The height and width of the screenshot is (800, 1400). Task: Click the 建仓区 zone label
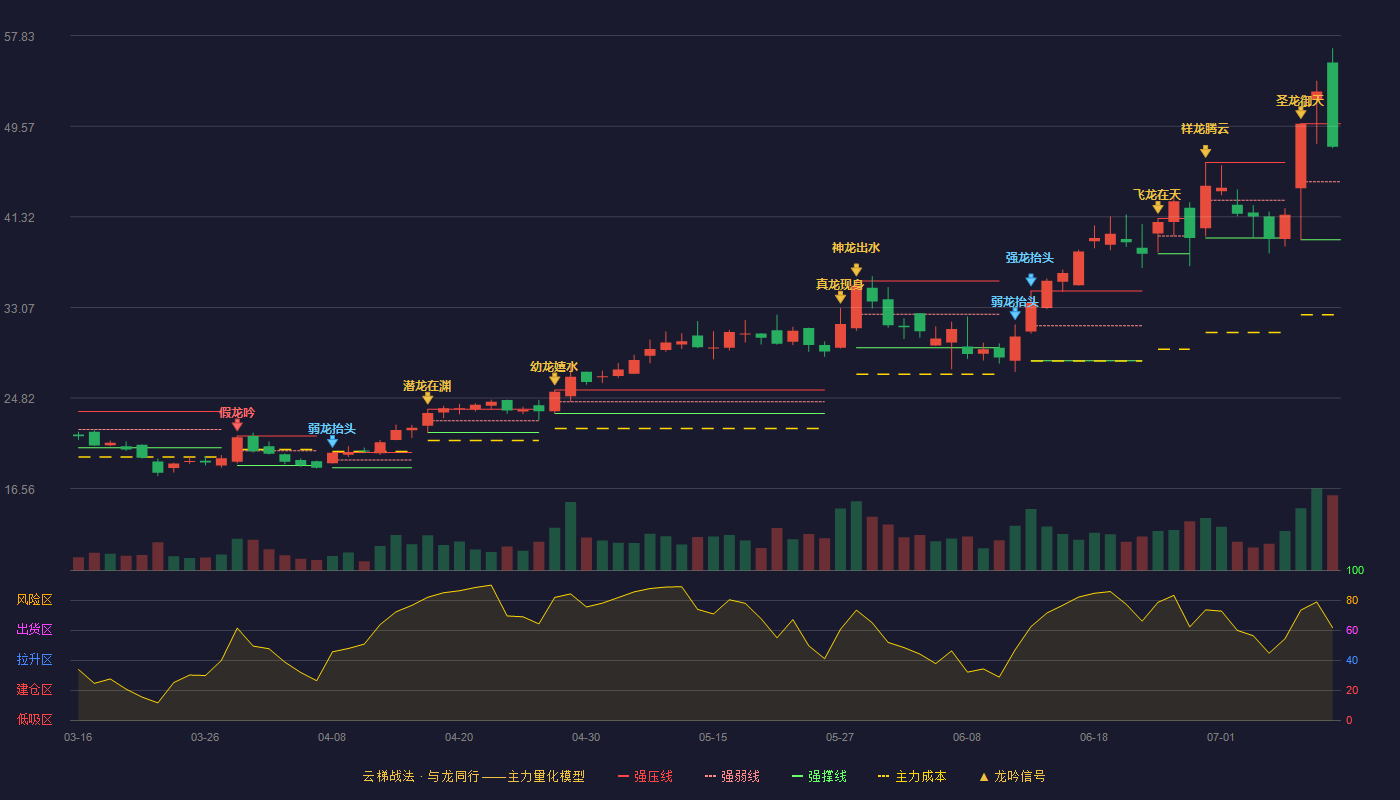34,690
